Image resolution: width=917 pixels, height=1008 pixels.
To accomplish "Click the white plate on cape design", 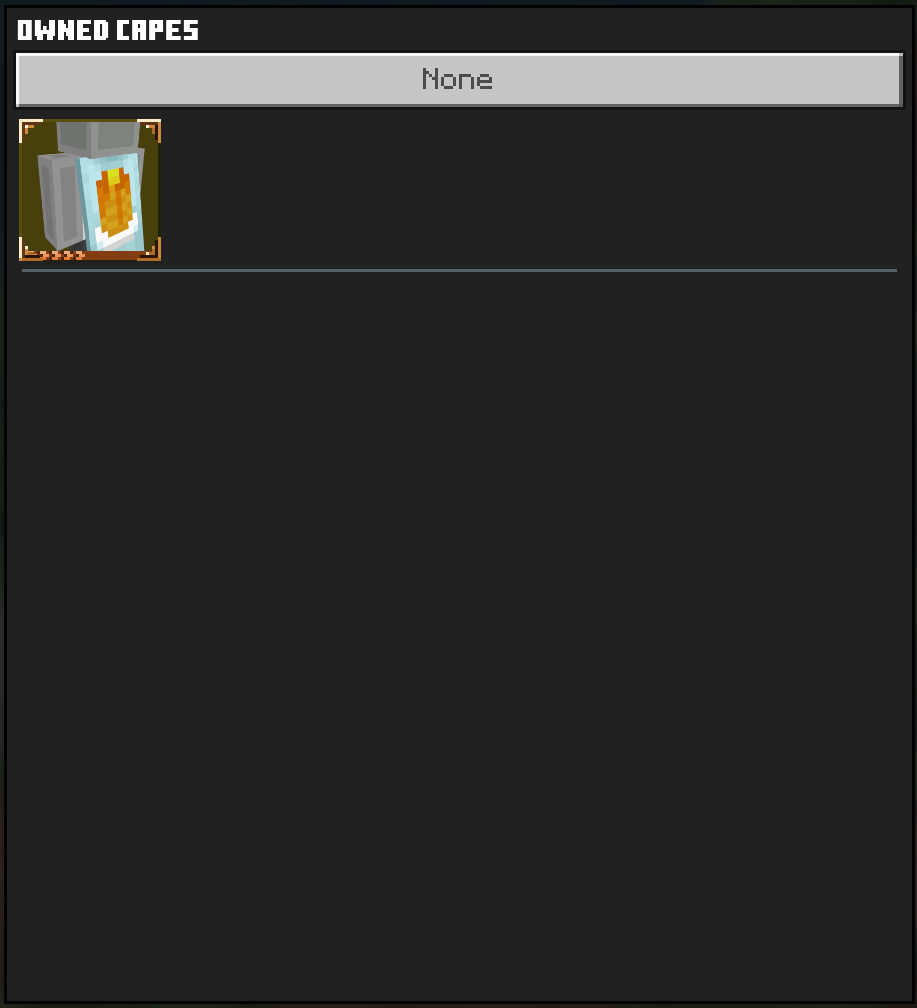I will [118, 235].
